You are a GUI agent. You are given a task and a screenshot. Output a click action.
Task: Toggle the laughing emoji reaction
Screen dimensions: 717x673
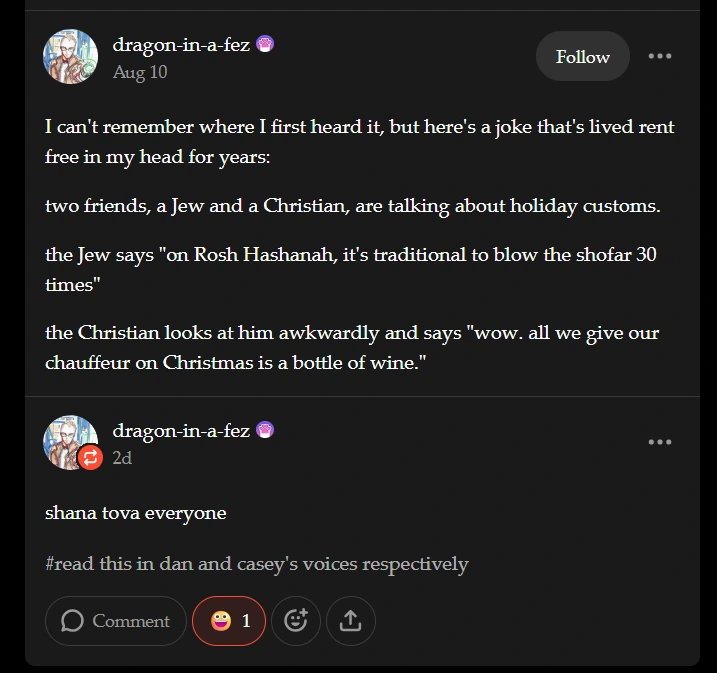pyautogui.click(x=229, y=621)
